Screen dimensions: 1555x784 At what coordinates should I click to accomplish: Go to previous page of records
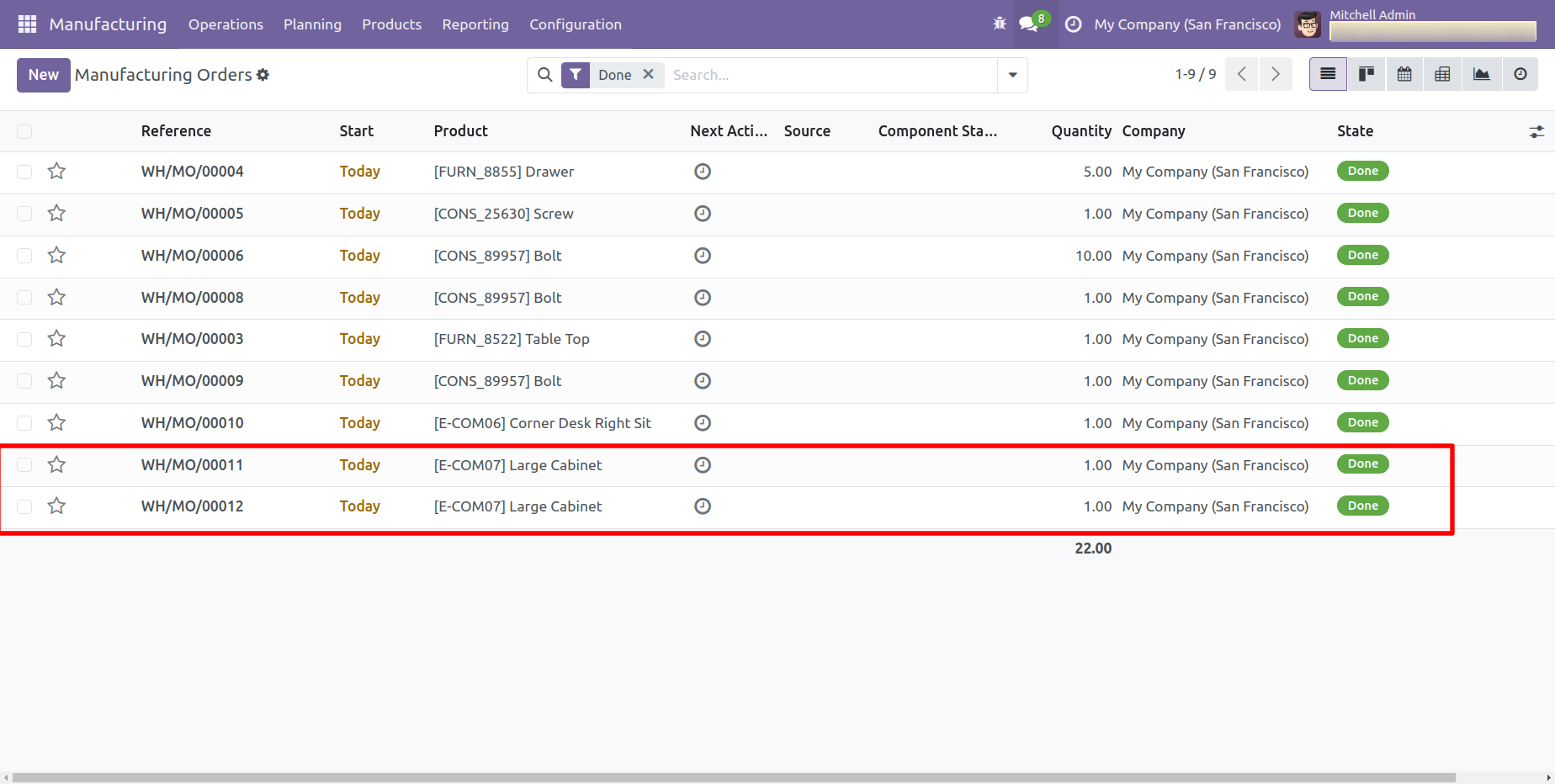tap(1242, 74)
